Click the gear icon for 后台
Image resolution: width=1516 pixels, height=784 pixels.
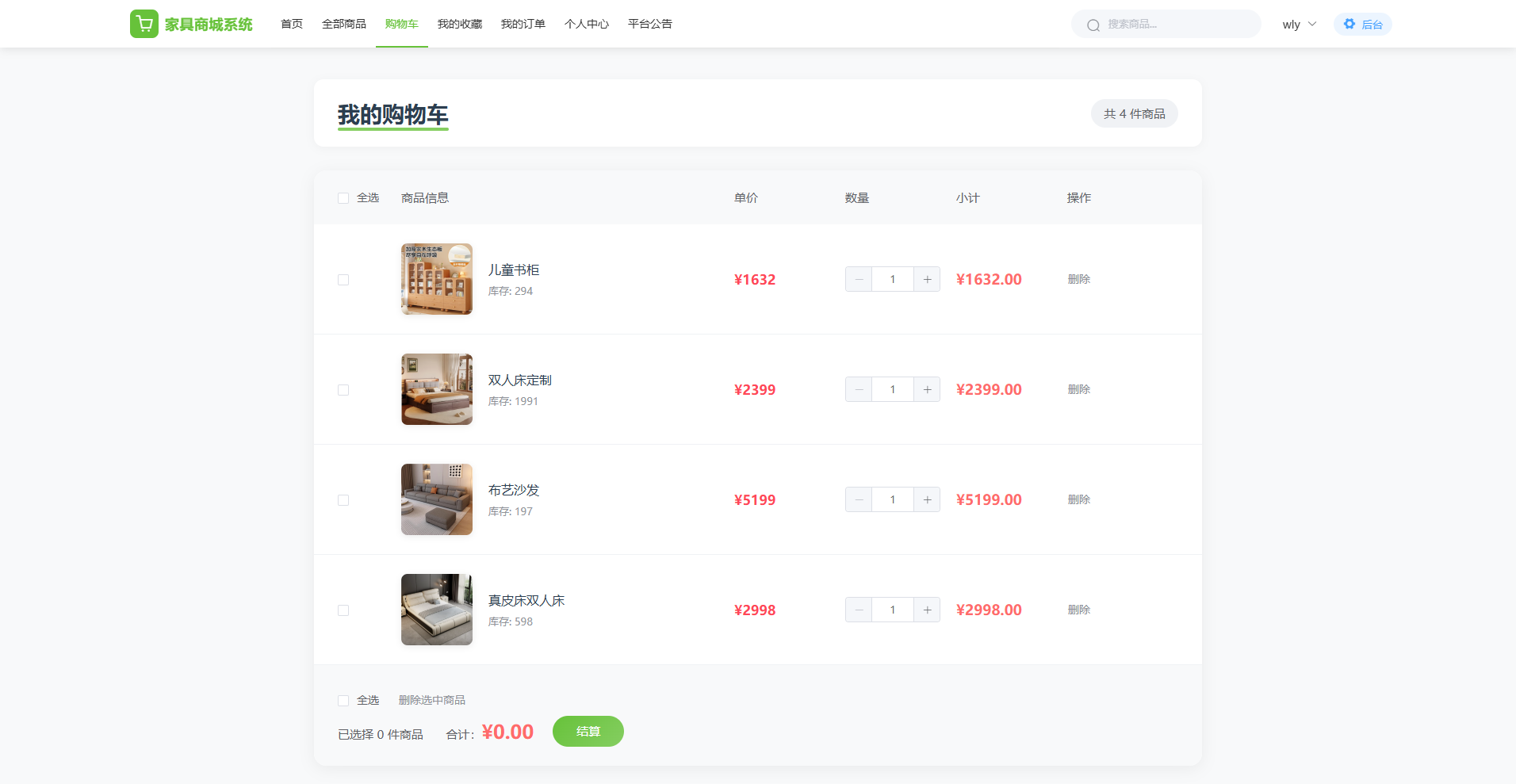[x=1349, y=25]
